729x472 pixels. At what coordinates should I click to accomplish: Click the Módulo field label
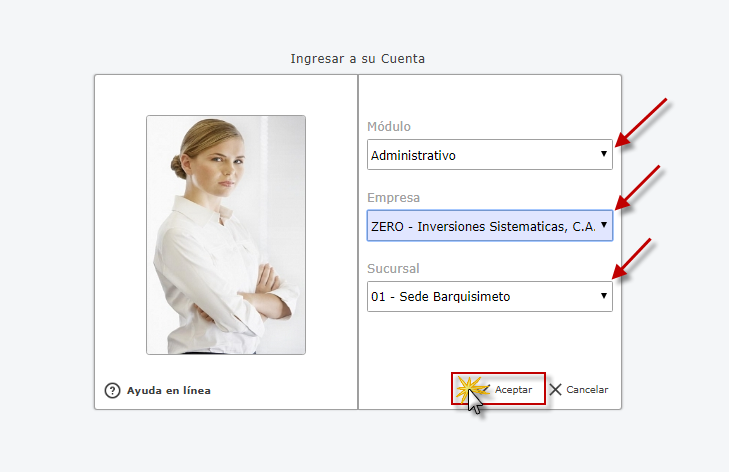(x=389, y=127)
